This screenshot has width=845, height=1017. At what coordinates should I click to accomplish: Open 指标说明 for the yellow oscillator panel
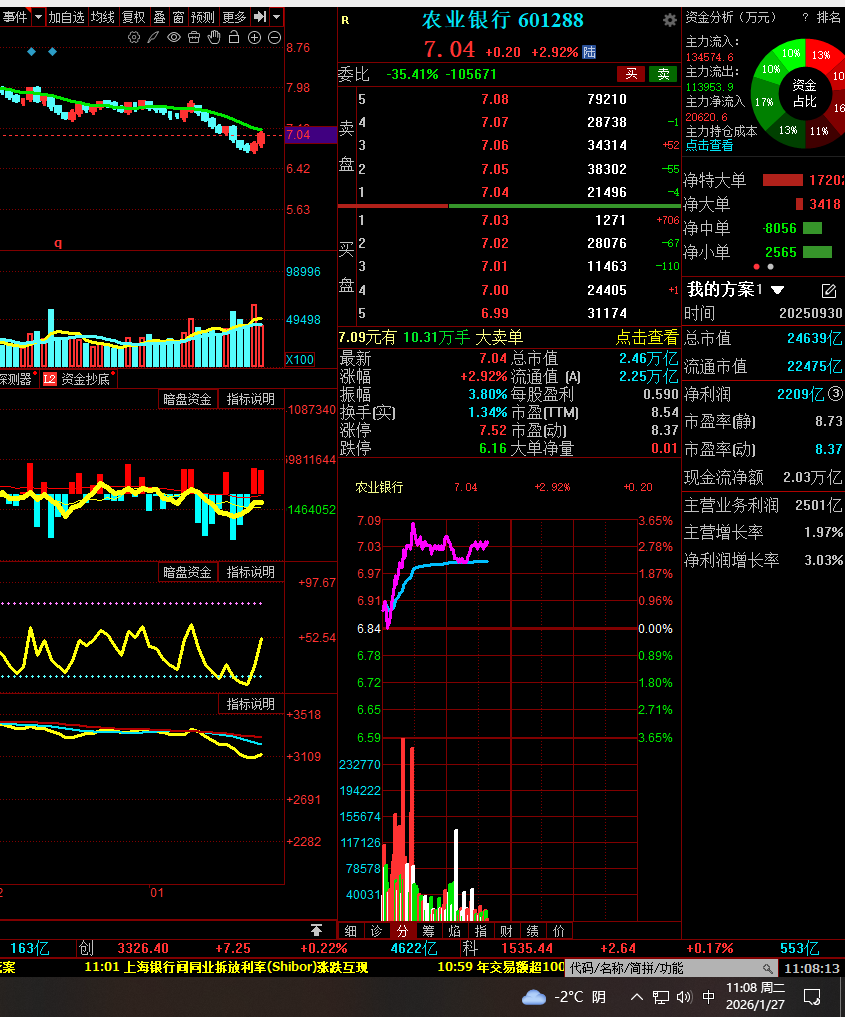[x=250, y=572]
